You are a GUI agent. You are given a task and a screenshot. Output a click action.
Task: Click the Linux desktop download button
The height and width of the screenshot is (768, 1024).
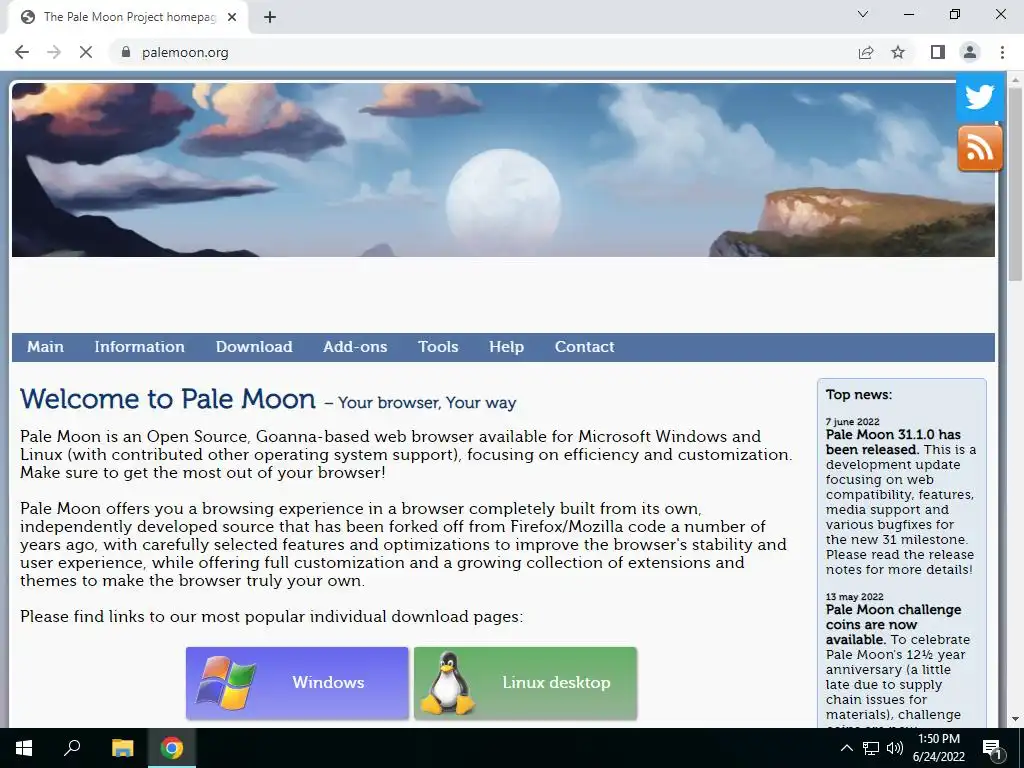point(526,683)
